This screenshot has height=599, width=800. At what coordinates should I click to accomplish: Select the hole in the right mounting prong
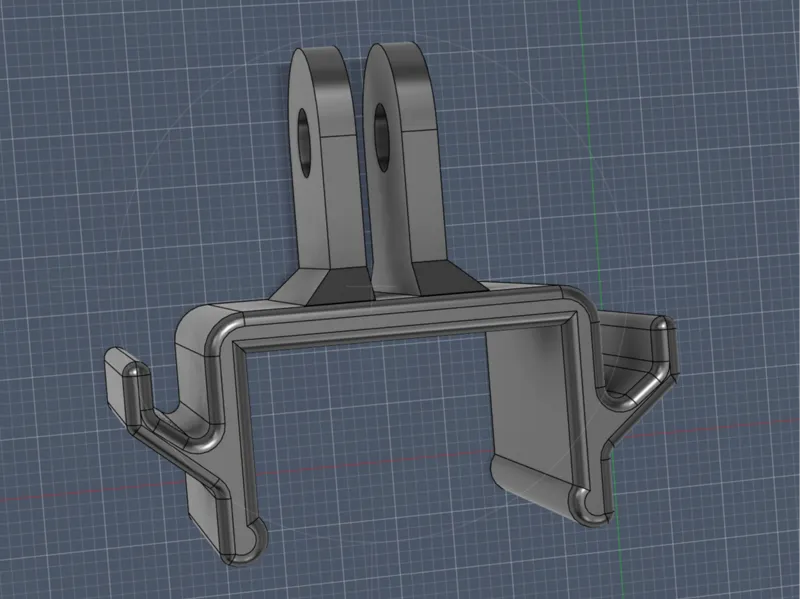(382, 138)
